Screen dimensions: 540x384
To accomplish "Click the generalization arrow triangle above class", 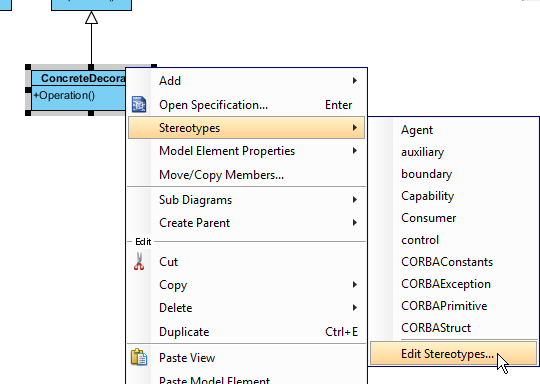I will (x=91, y=18).
